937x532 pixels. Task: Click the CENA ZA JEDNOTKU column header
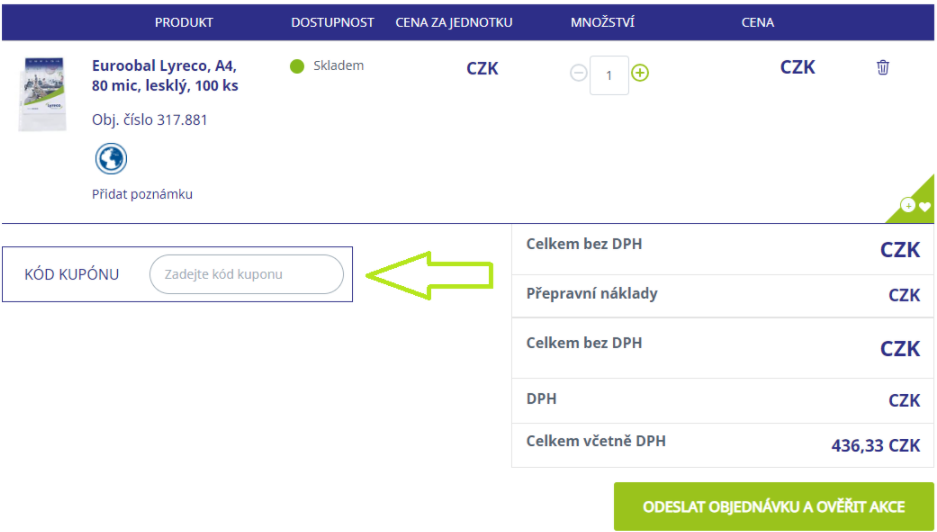(x=454, y=23)
